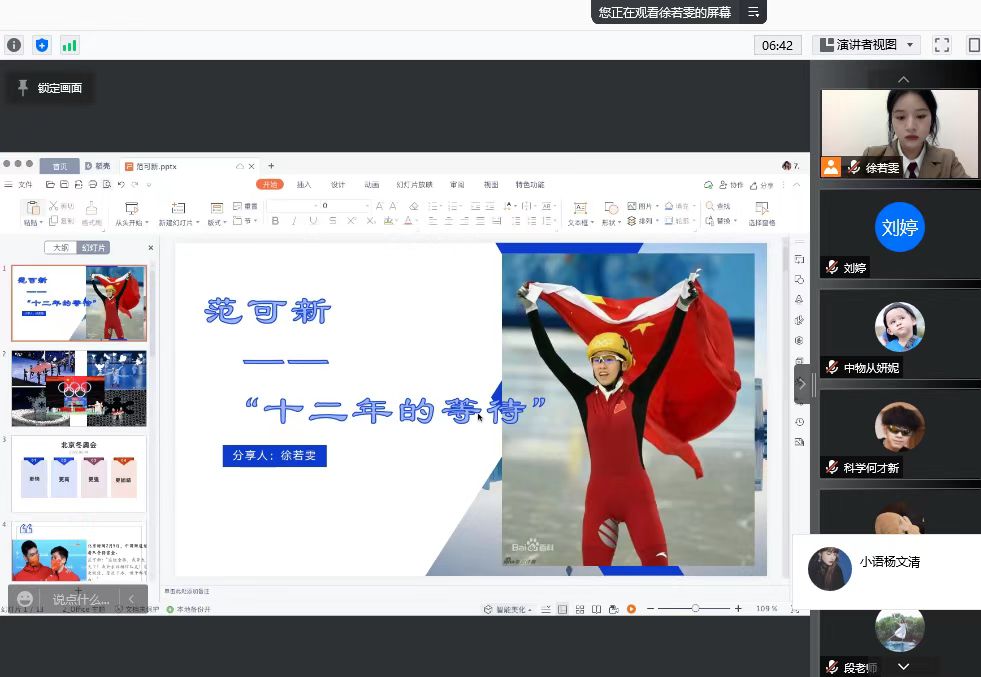Switch to slide sorter view icon
This screenshot has width=981, height=677.
click(579, 609)
